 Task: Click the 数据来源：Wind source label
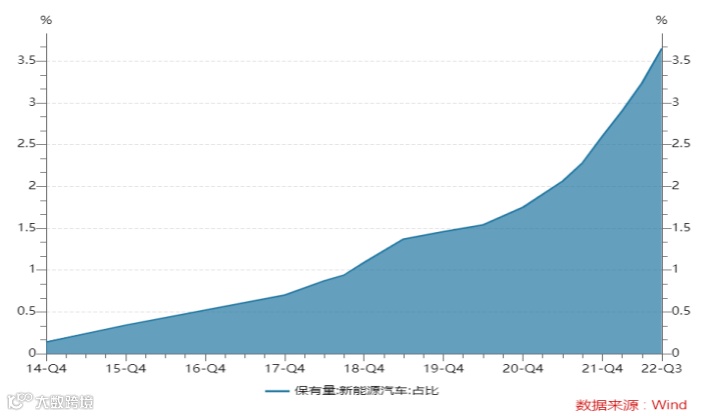coord(631,405)
